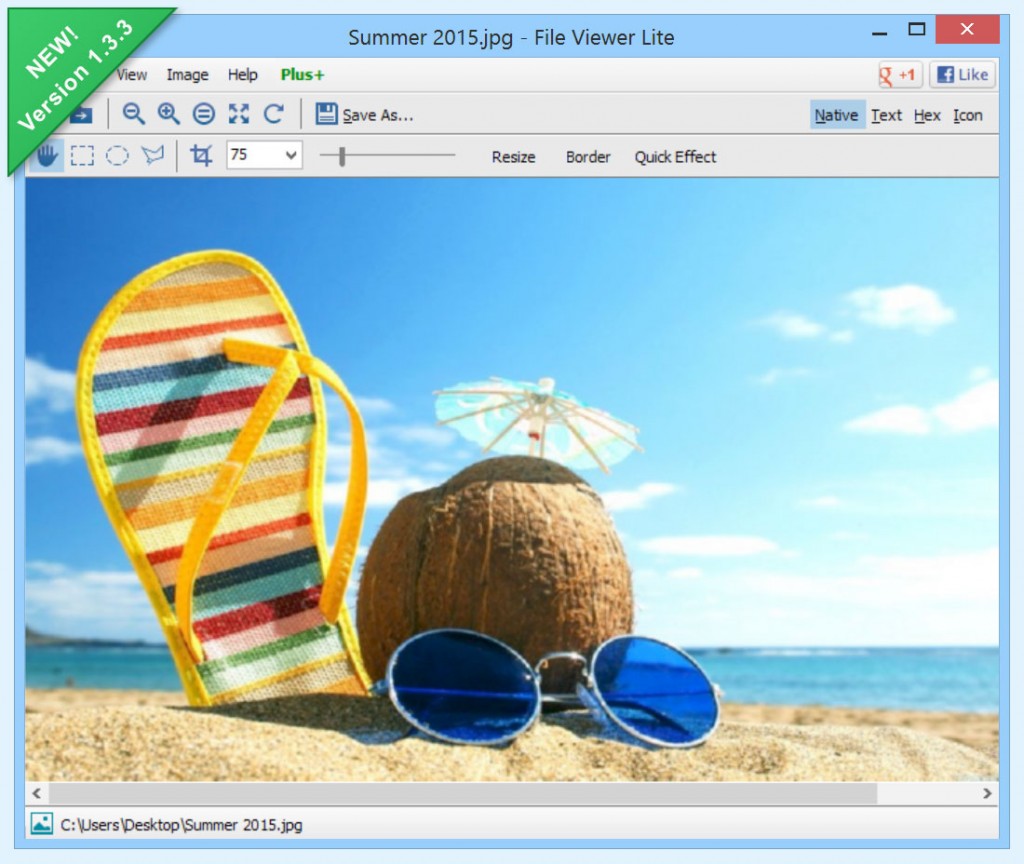The height and width of the screenshot is (864, 1024).
Task: Select the Hand pan tool
Action: click(x=45, y=155)
